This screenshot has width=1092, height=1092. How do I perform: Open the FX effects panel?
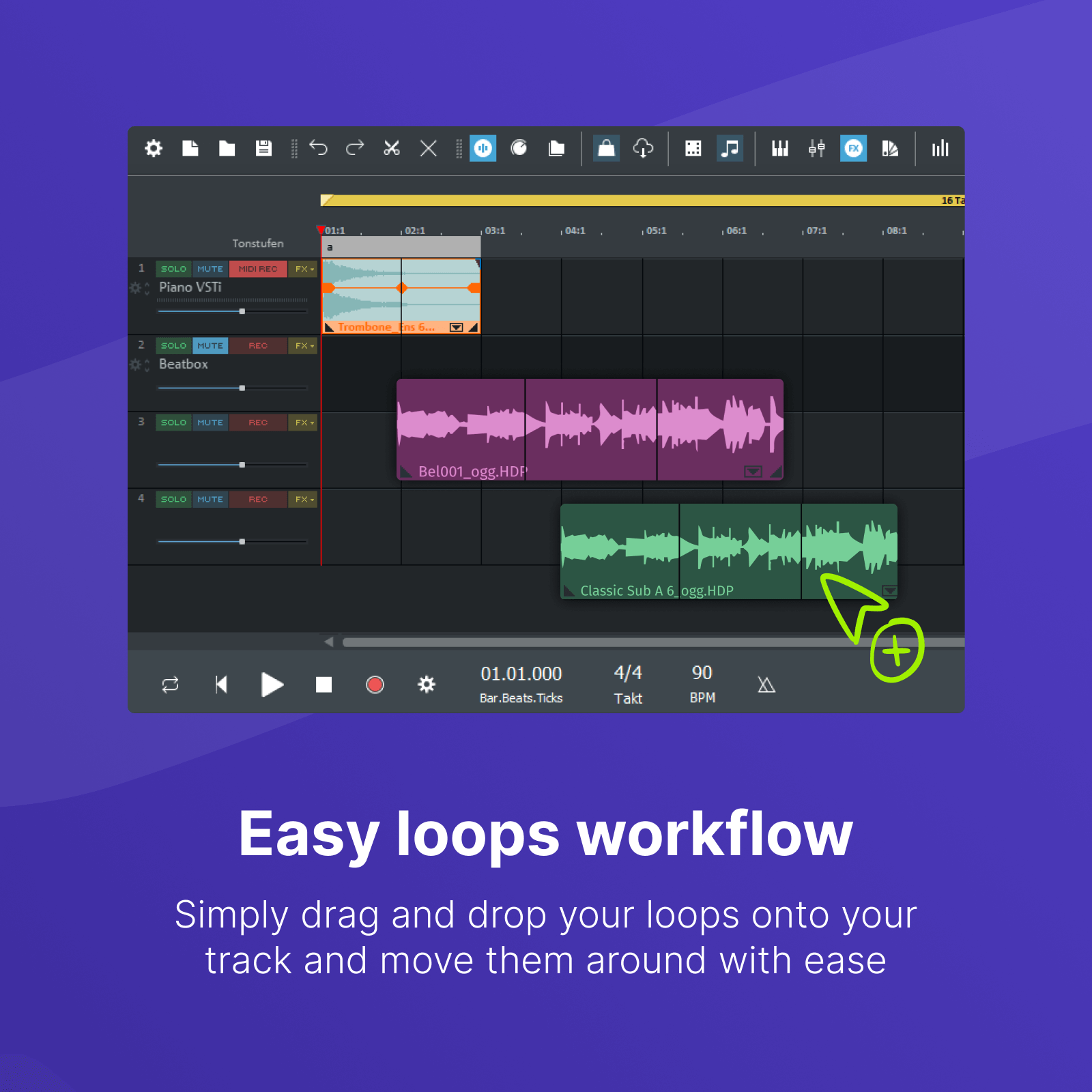[x=853, y=148]
